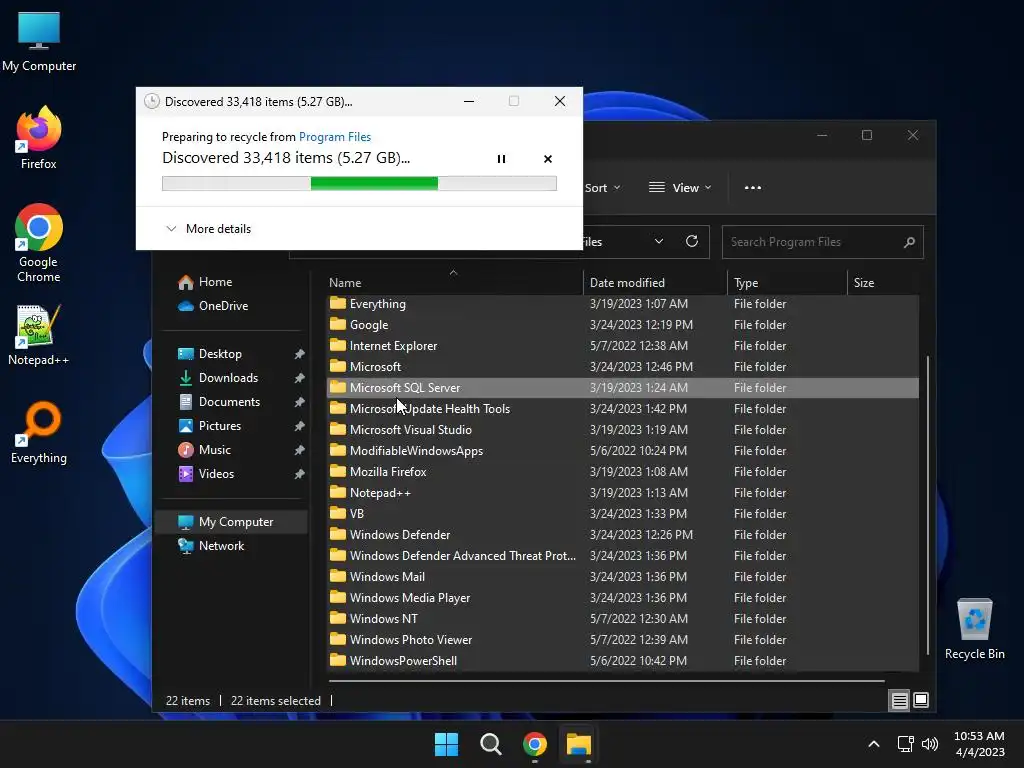Select the Google folder row
This screenshot has height=768, width=1024.
(x=622, y=325)
